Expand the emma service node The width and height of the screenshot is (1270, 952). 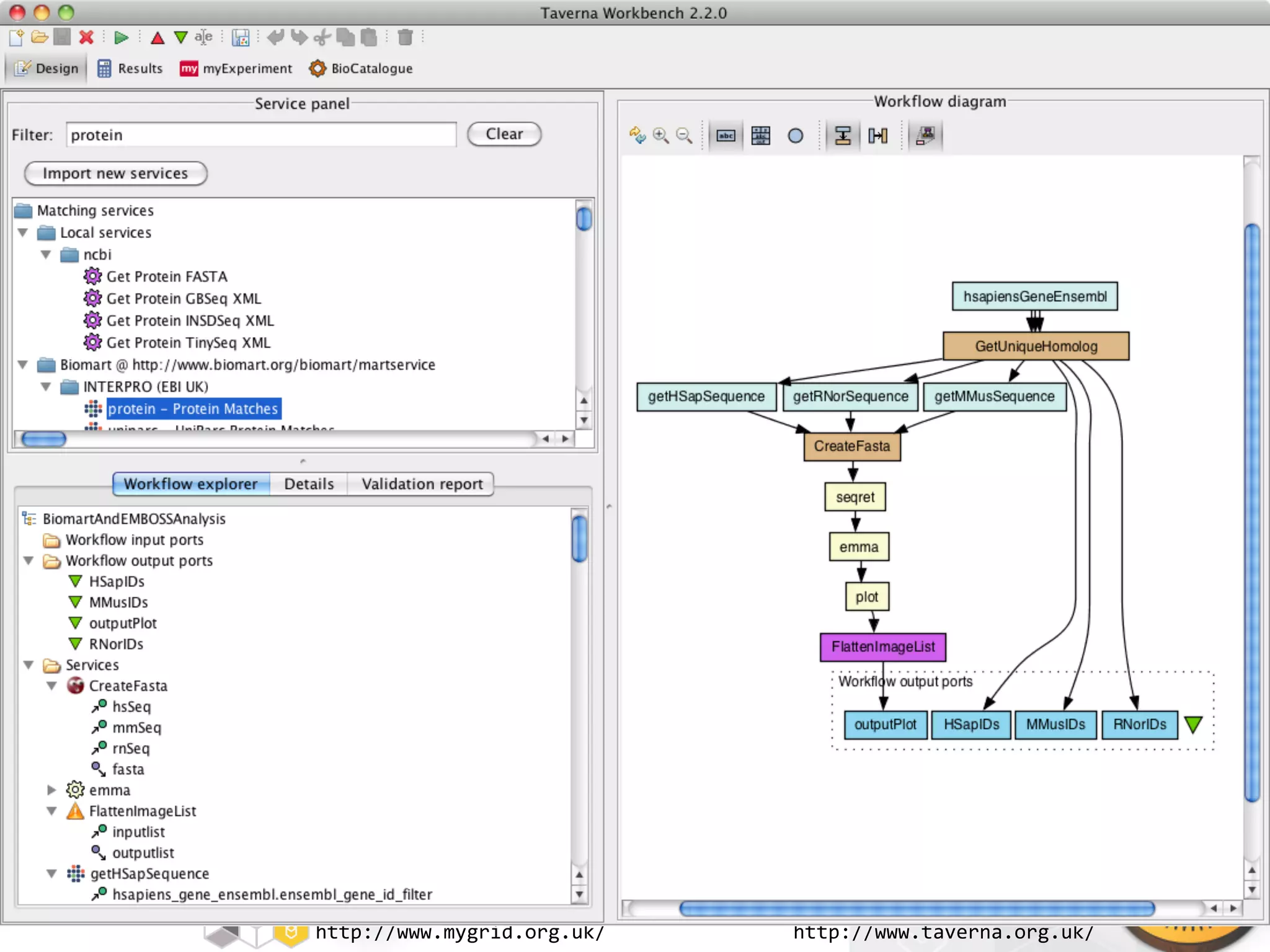click(x=51, y=790)
